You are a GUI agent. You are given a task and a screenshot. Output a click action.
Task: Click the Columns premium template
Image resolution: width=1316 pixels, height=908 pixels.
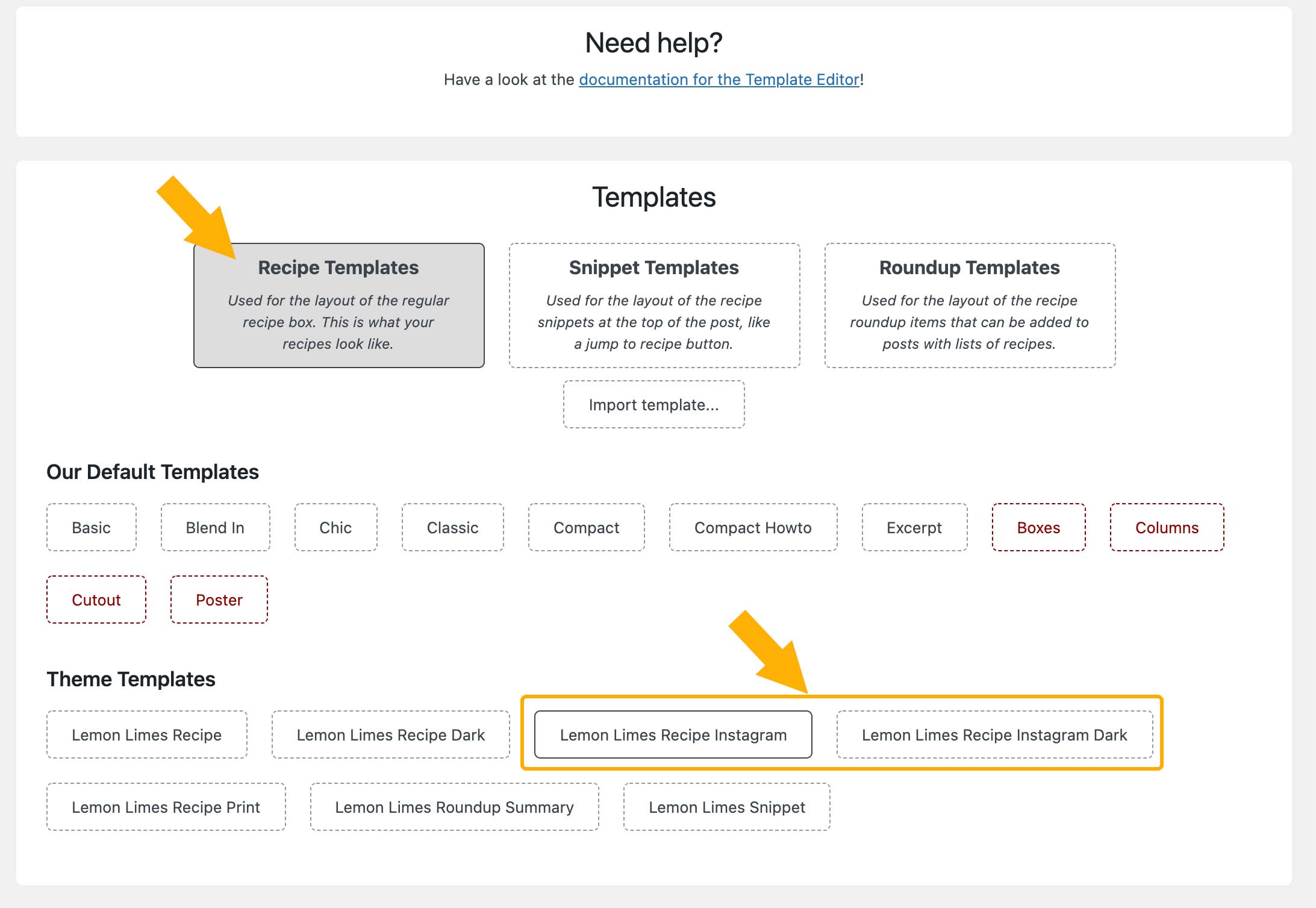[x=1167, y=528]
